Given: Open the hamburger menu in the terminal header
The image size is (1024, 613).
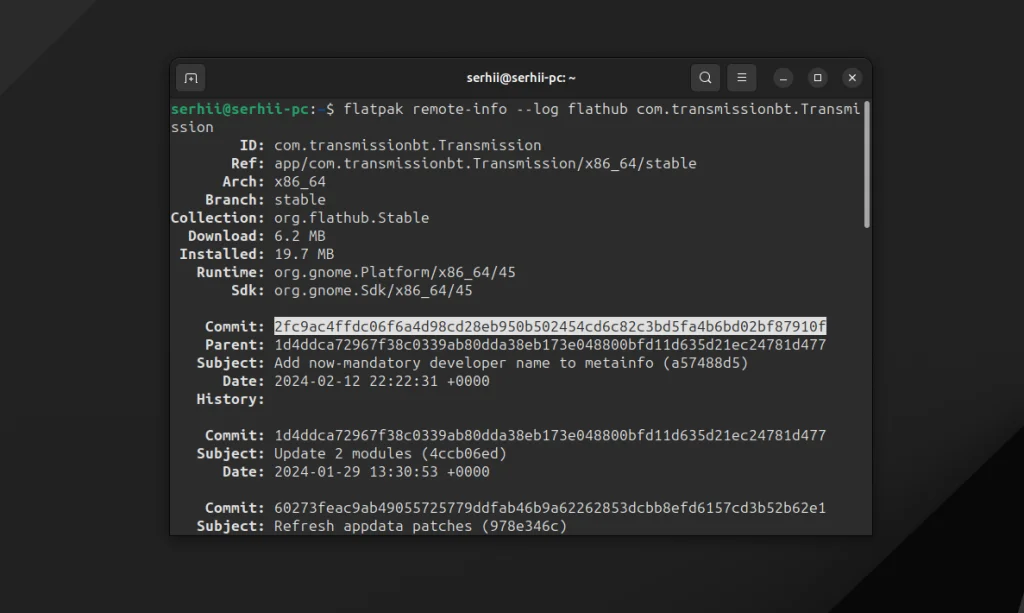Looking at the screenshot, I should pyautogui.click(x=741, y=77).
